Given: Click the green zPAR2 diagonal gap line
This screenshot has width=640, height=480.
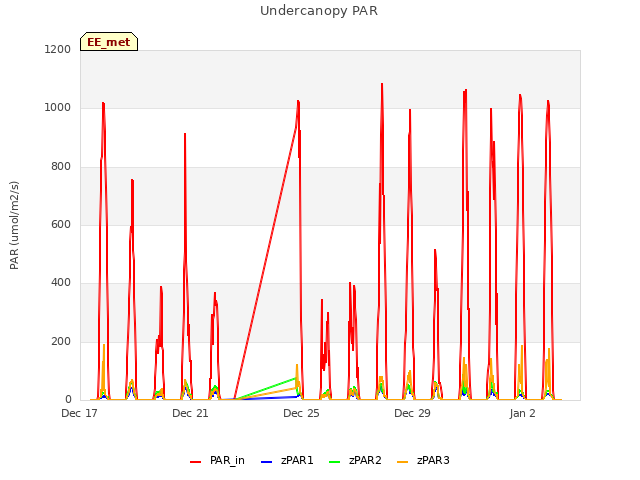Looking at the screenshot, I should (x=265, y=389).
